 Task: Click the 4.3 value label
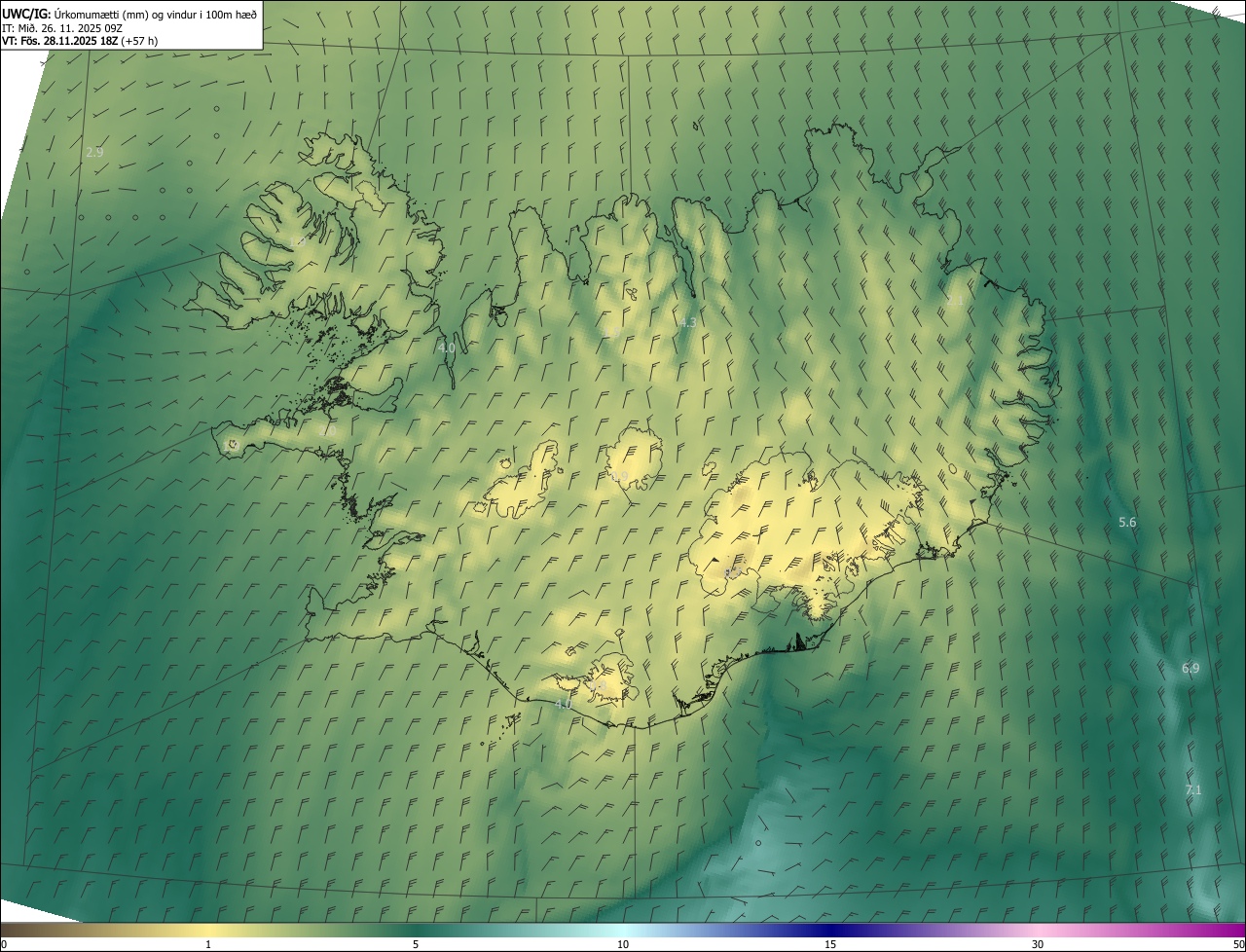pos(687,322)
